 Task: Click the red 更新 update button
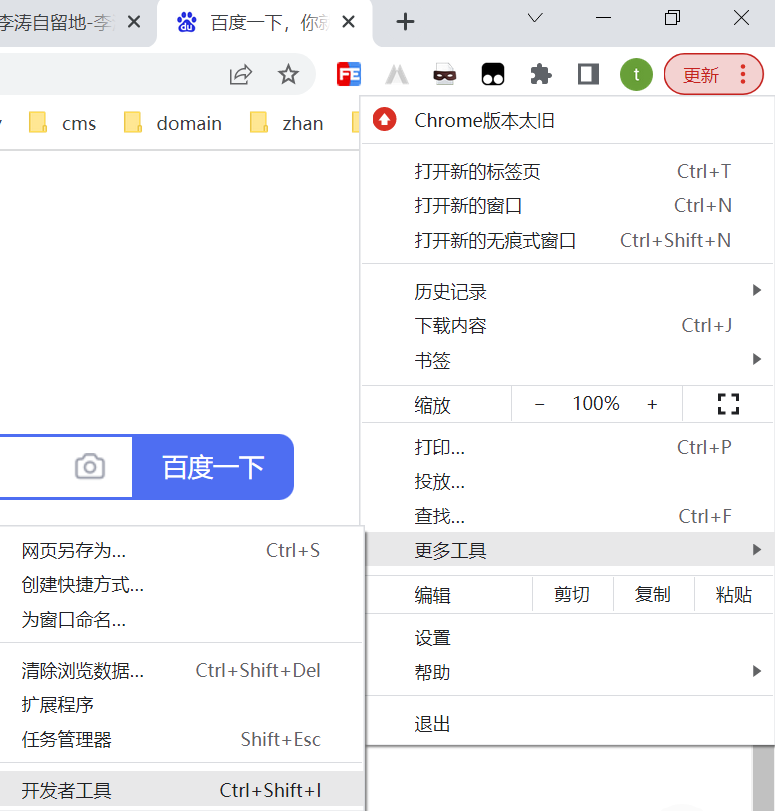tap(701, 75)
